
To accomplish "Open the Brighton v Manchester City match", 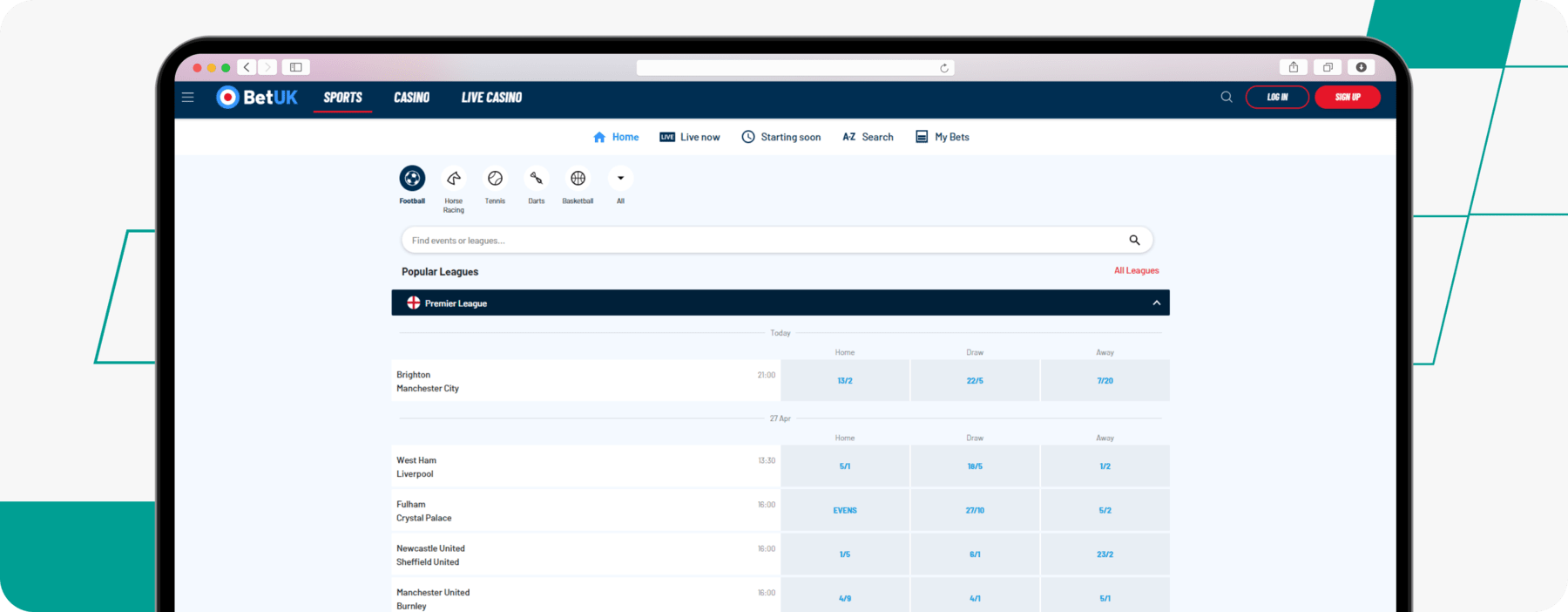I will pyautogui.click(x=585, y=381).
